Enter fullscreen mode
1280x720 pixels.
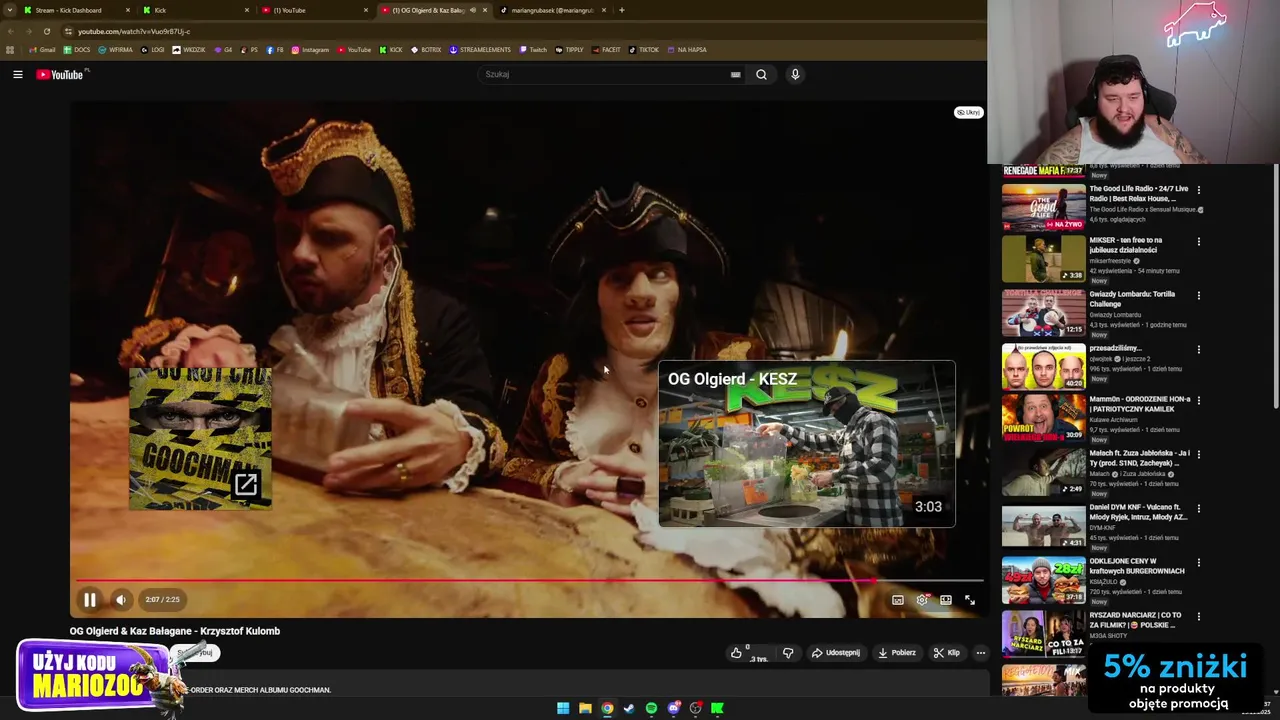(x=970, y=600)
